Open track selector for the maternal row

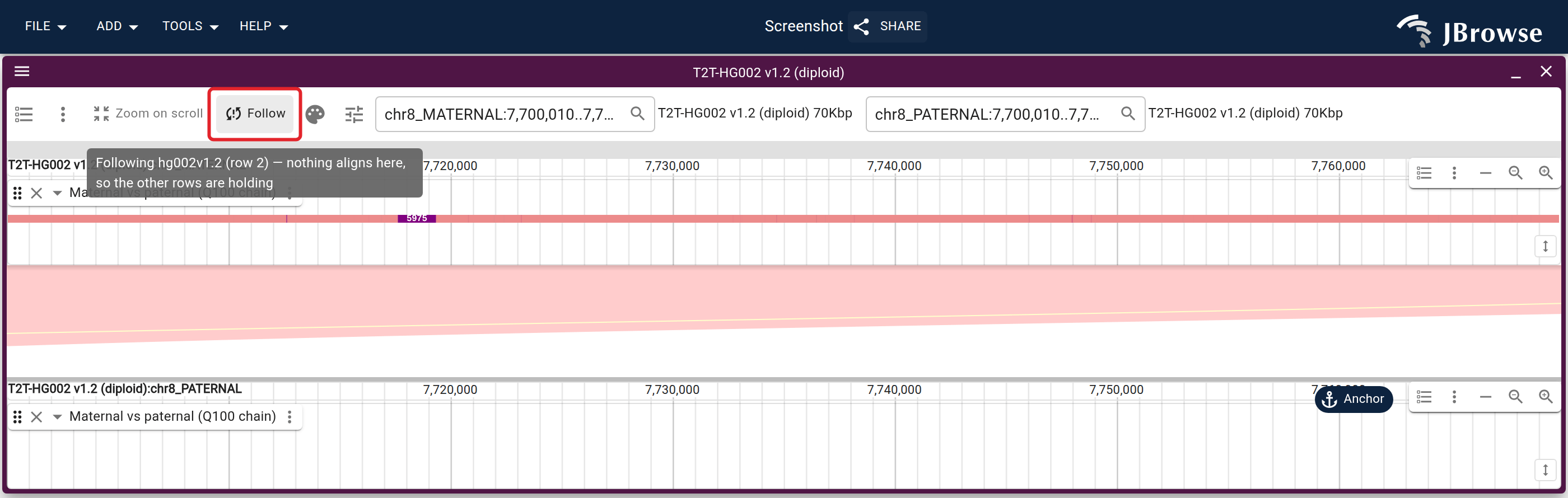click(x=1424, y=173)
